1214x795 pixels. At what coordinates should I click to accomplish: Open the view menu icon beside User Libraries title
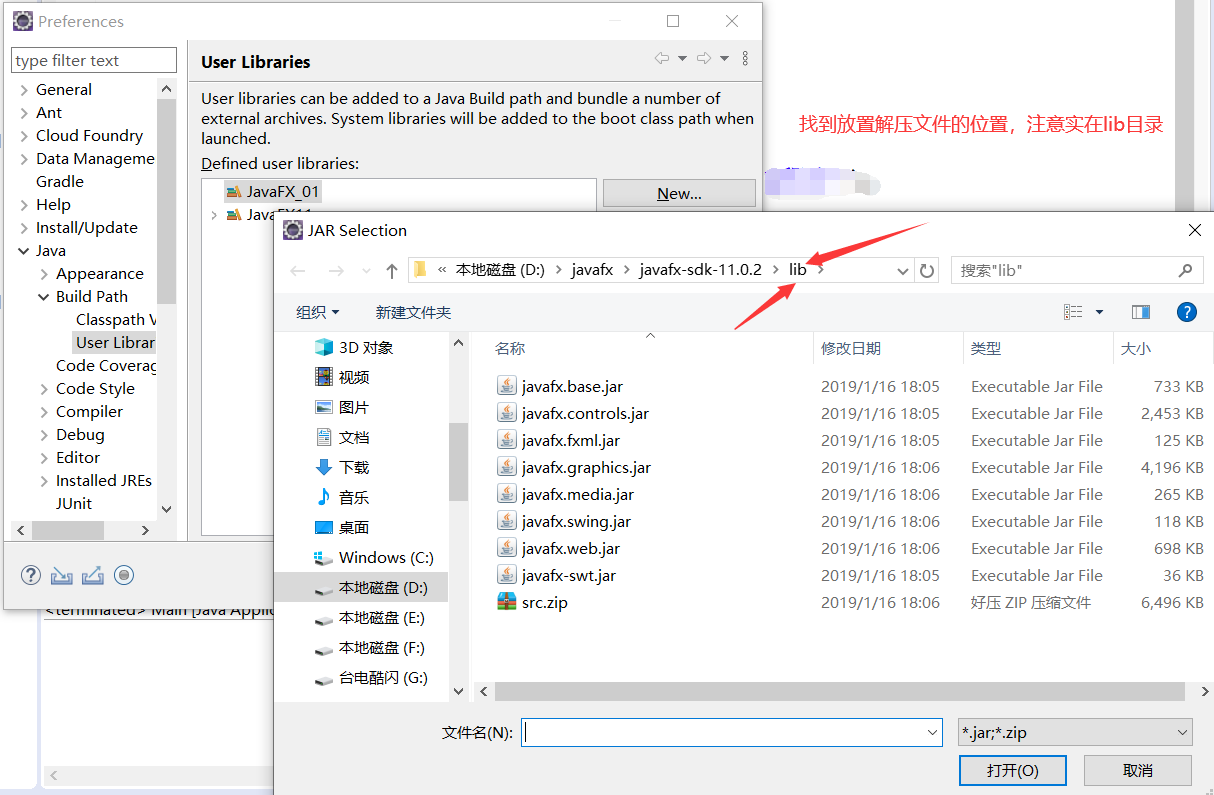point(745,58)
